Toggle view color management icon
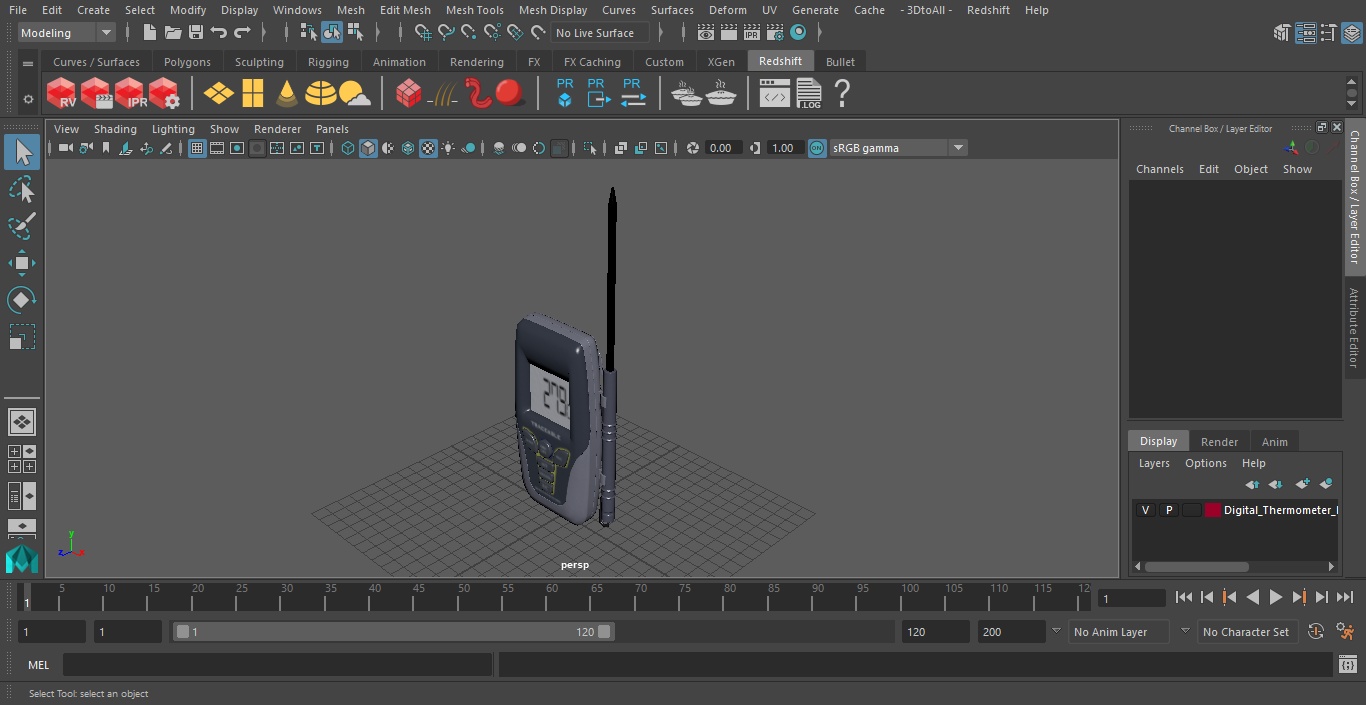Viewport: 1366px width, 705px height. tap(817, 148)
